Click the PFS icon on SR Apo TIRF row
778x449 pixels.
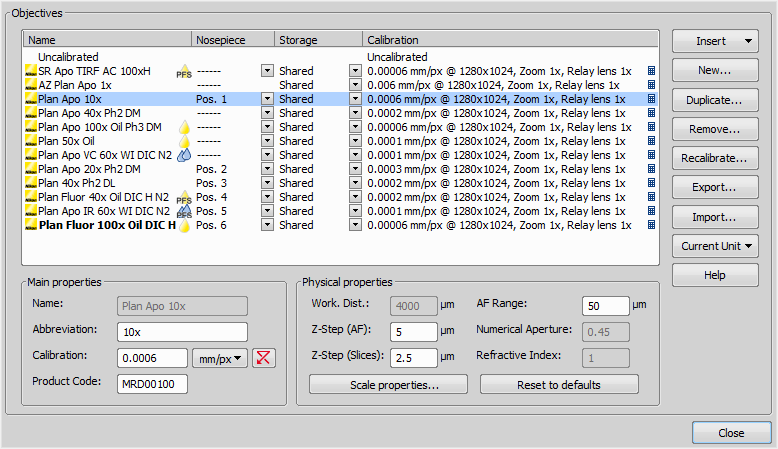tap(183, 72)
